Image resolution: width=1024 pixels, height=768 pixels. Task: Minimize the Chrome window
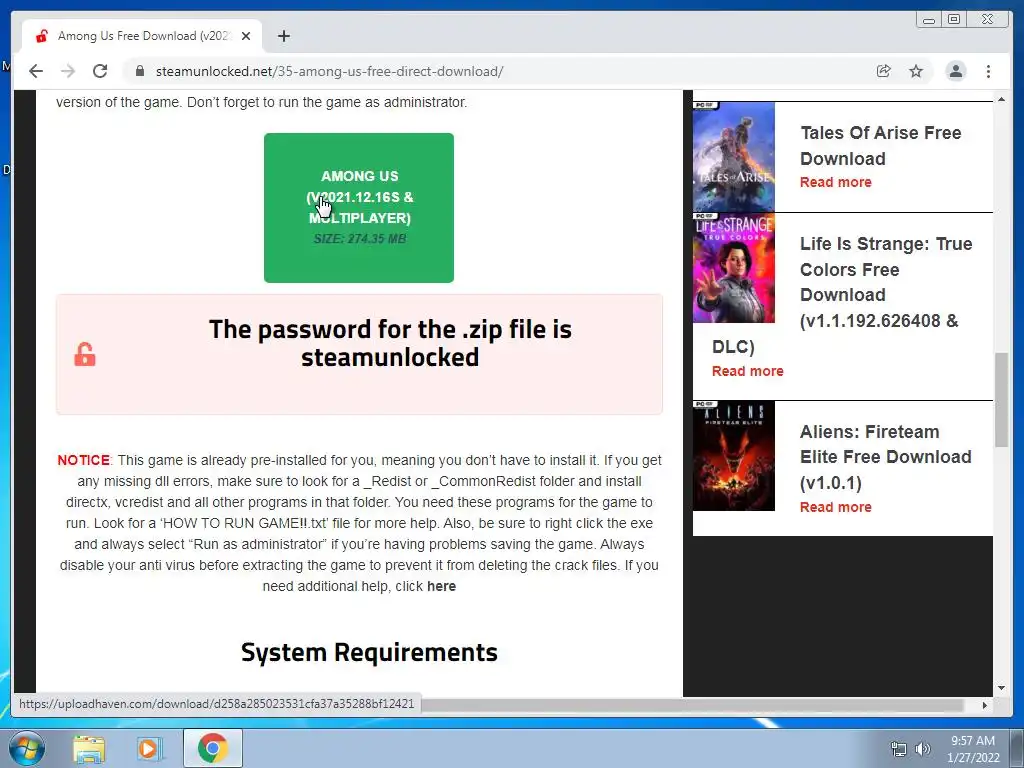(929, 20)
